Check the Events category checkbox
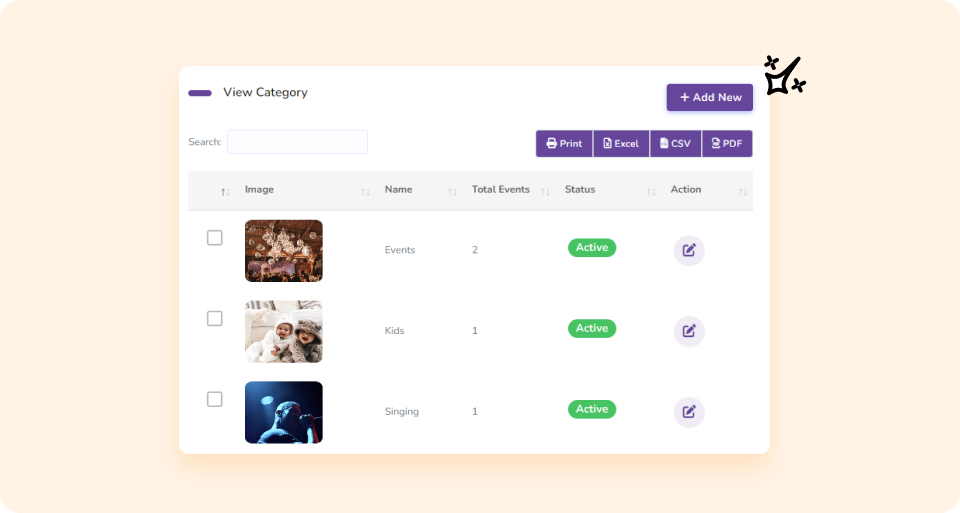The width and height of the screenshot is (960, 513). click(x=215, y=238)
